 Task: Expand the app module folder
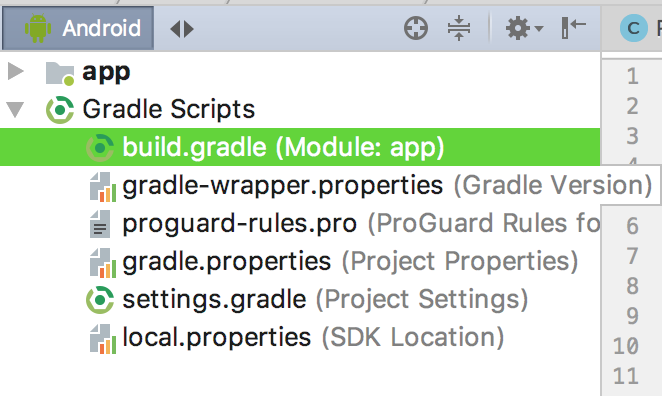(x=16, y=71)
